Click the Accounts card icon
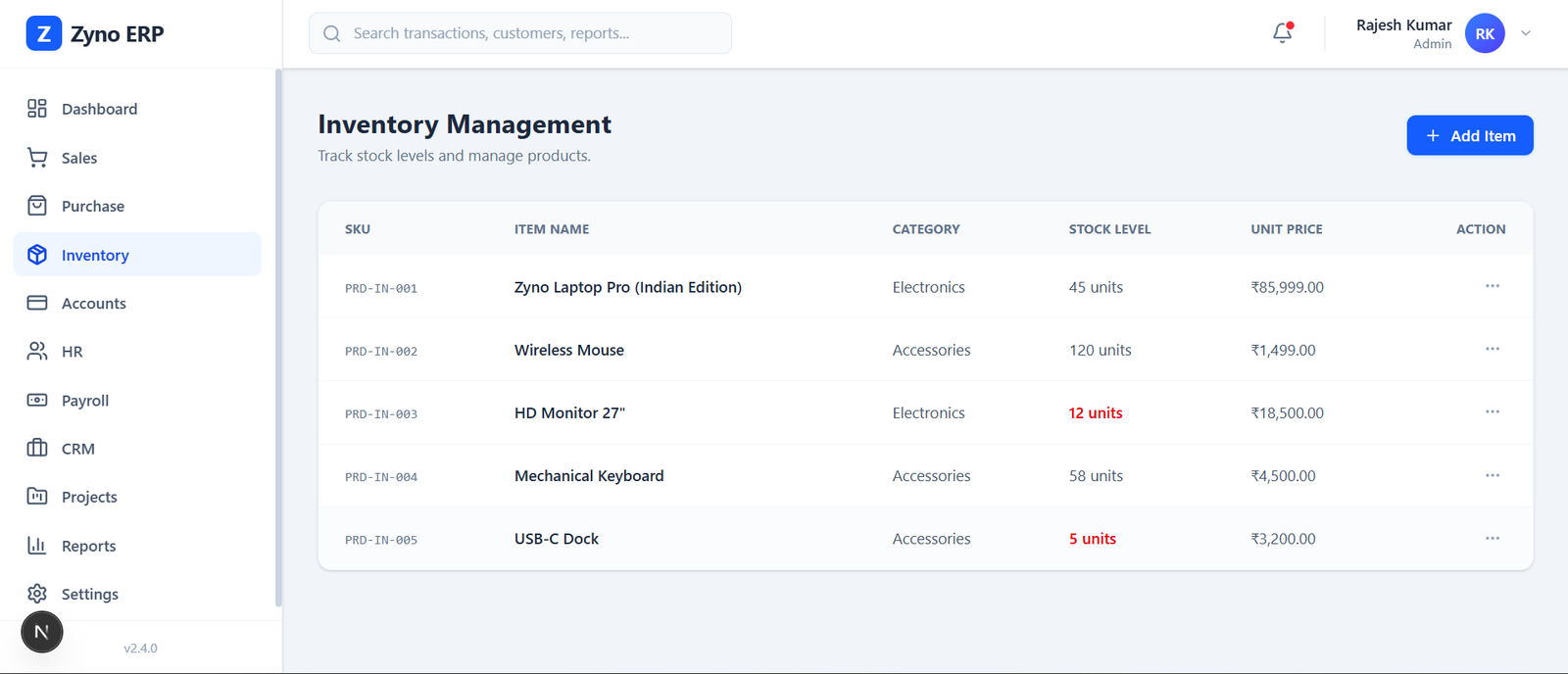This screenshot has height=674, width=1568. pos(37,303)
